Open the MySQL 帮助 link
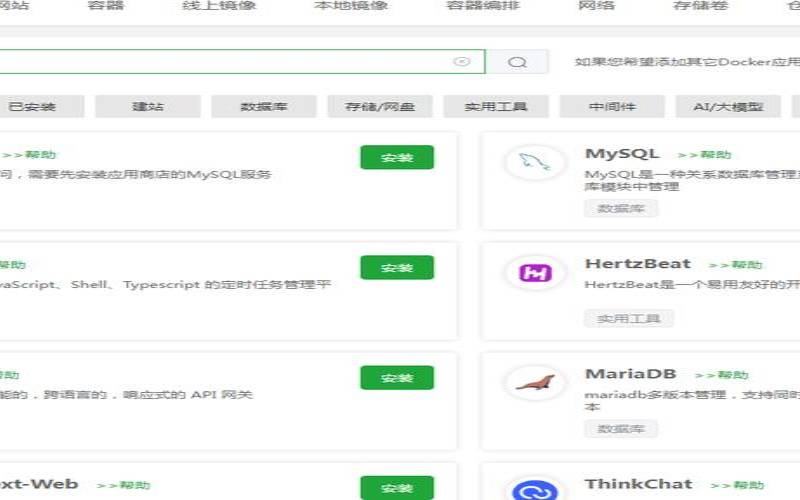800x500 pixels. pos(704,155)
